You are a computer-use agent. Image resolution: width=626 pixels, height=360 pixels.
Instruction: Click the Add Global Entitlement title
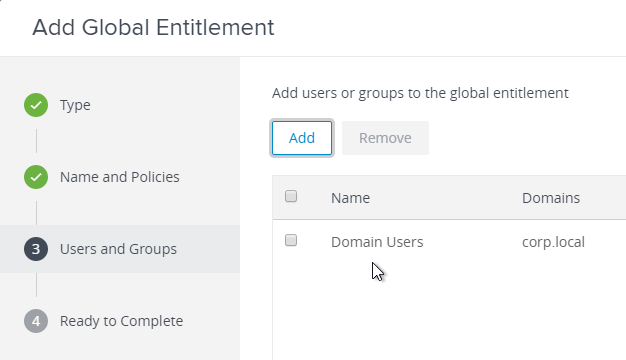[x=153, y=27]
